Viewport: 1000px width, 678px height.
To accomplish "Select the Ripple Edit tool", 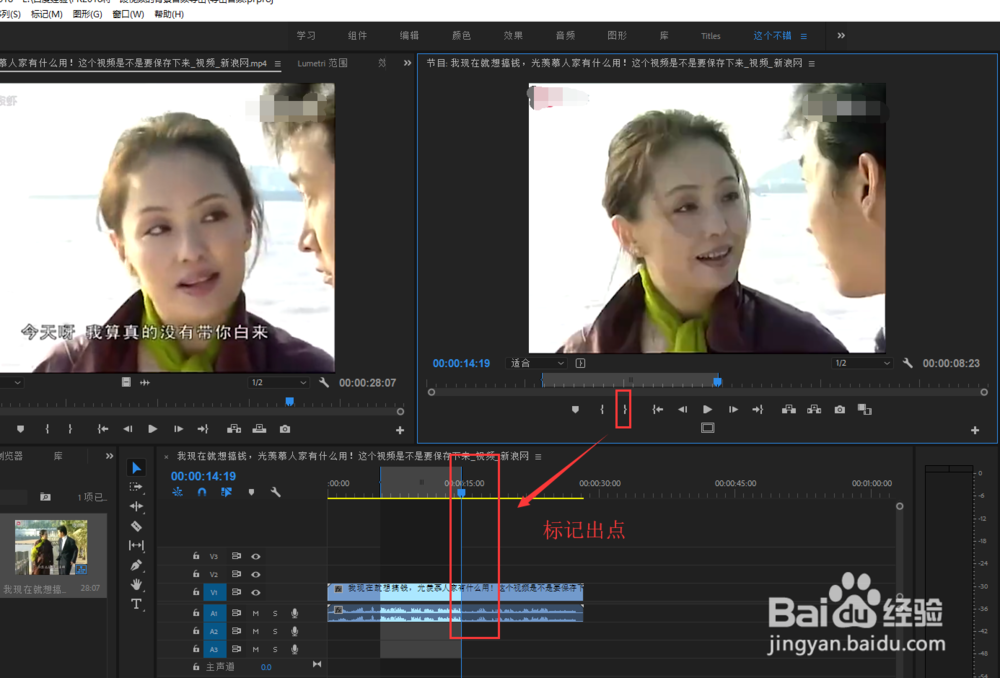I will 136,506.
